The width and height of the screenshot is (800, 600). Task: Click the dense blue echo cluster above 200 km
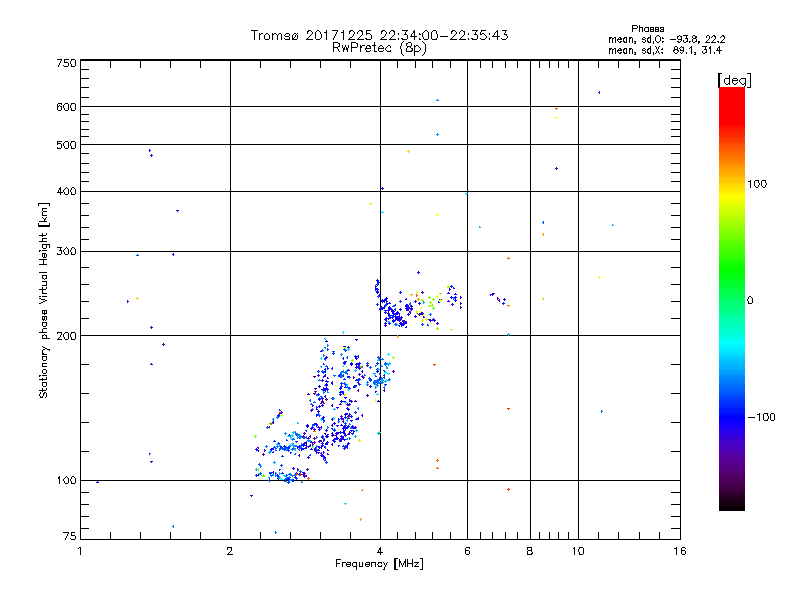point(395,314)
